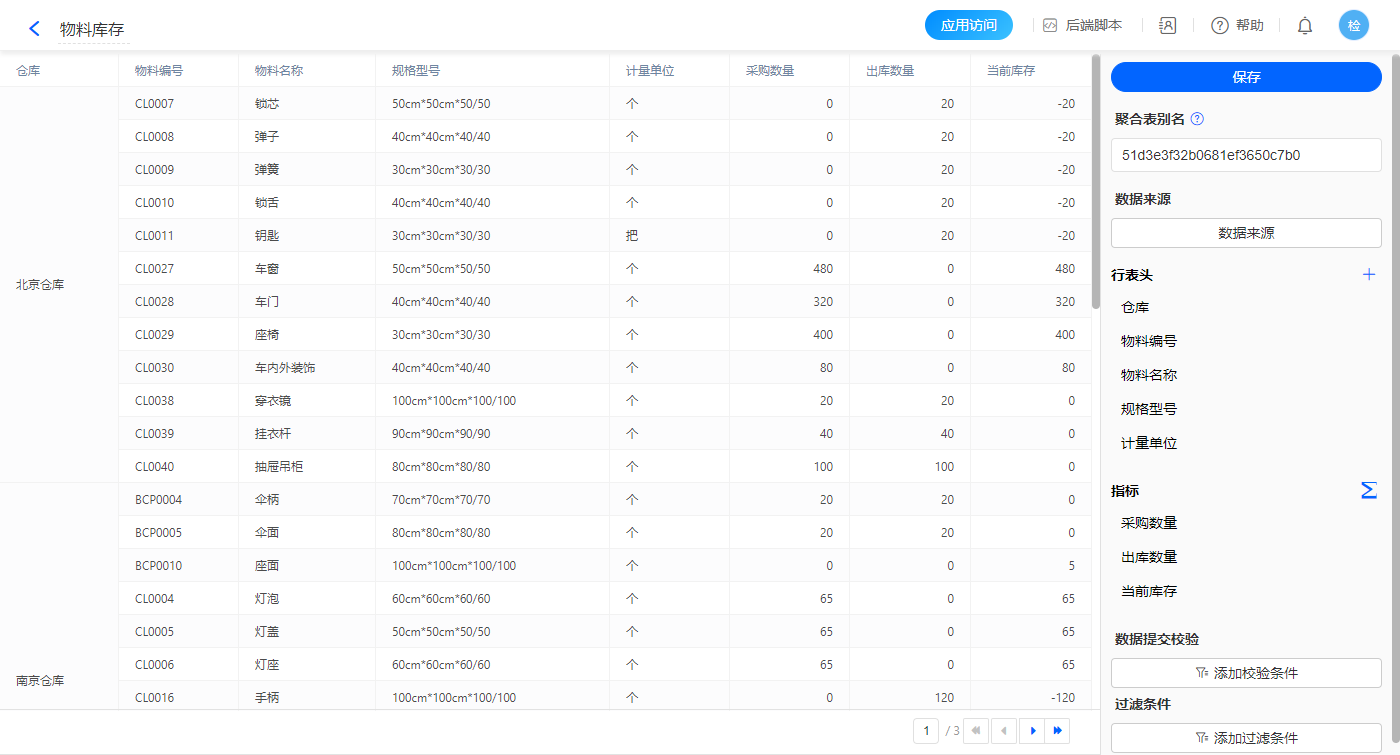
Task: Click 添加过滤条件 button
Action: coord(1246,738)
